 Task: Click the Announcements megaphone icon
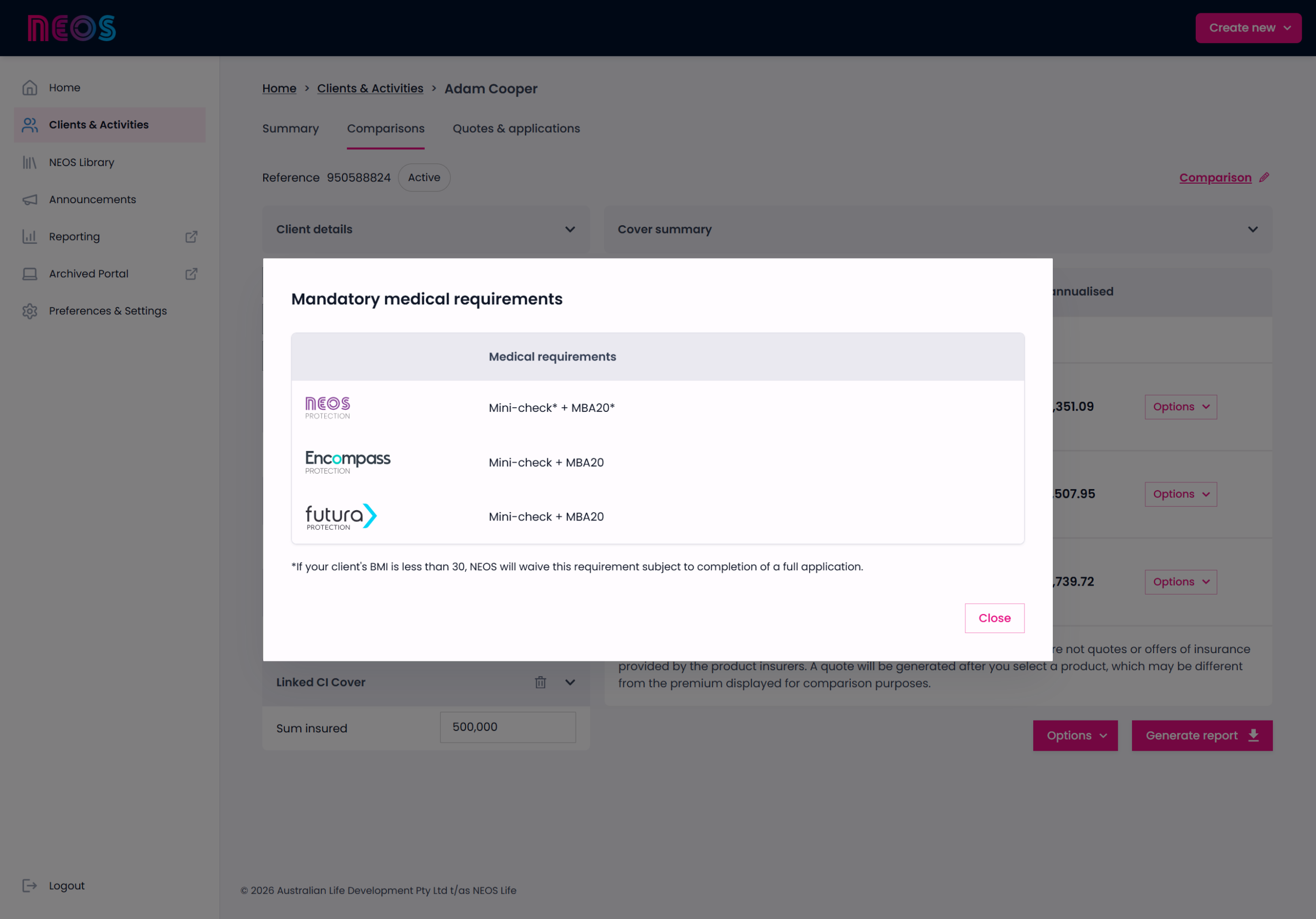30,200
